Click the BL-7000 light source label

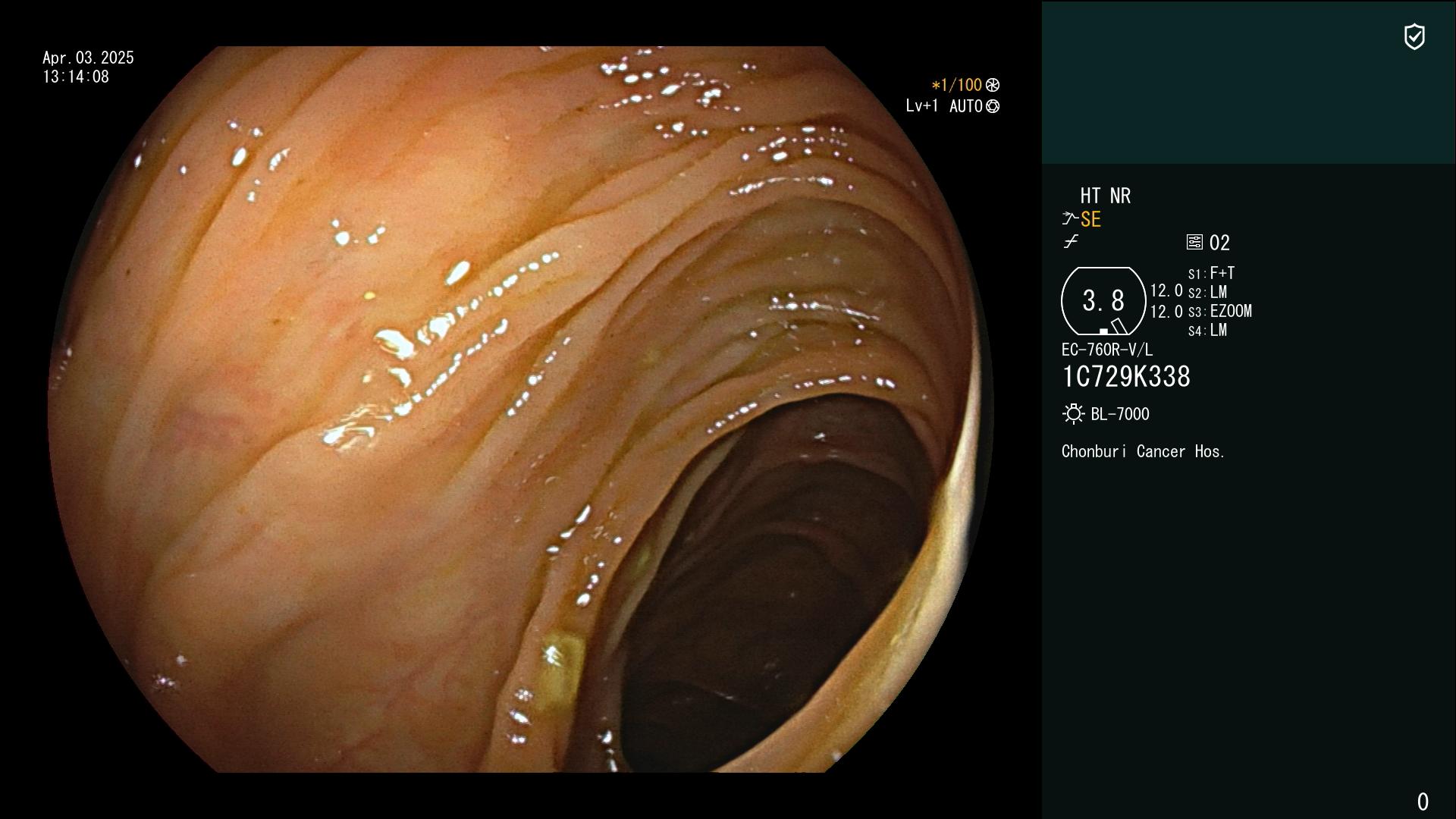click(x=1120, y=414)
